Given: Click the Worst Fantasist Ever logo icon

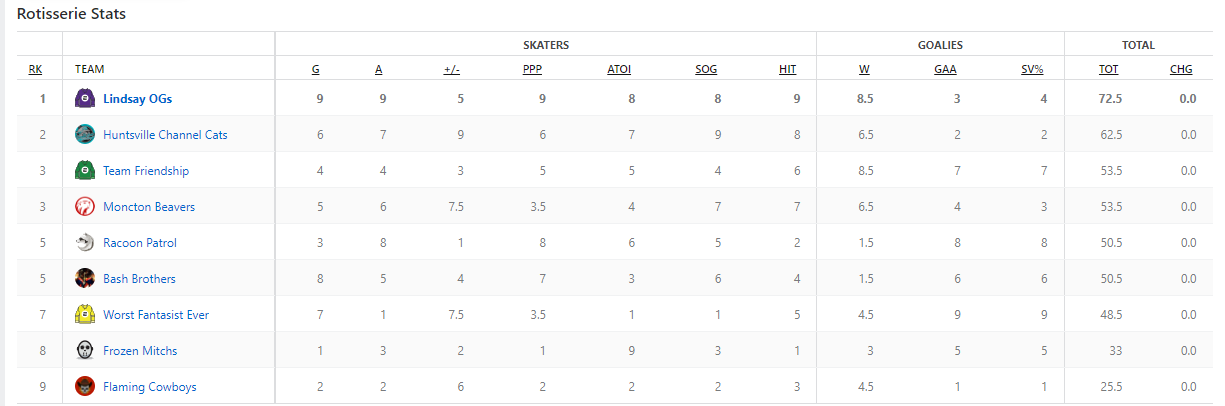Looking at the screenshot, I should (85, 315).
